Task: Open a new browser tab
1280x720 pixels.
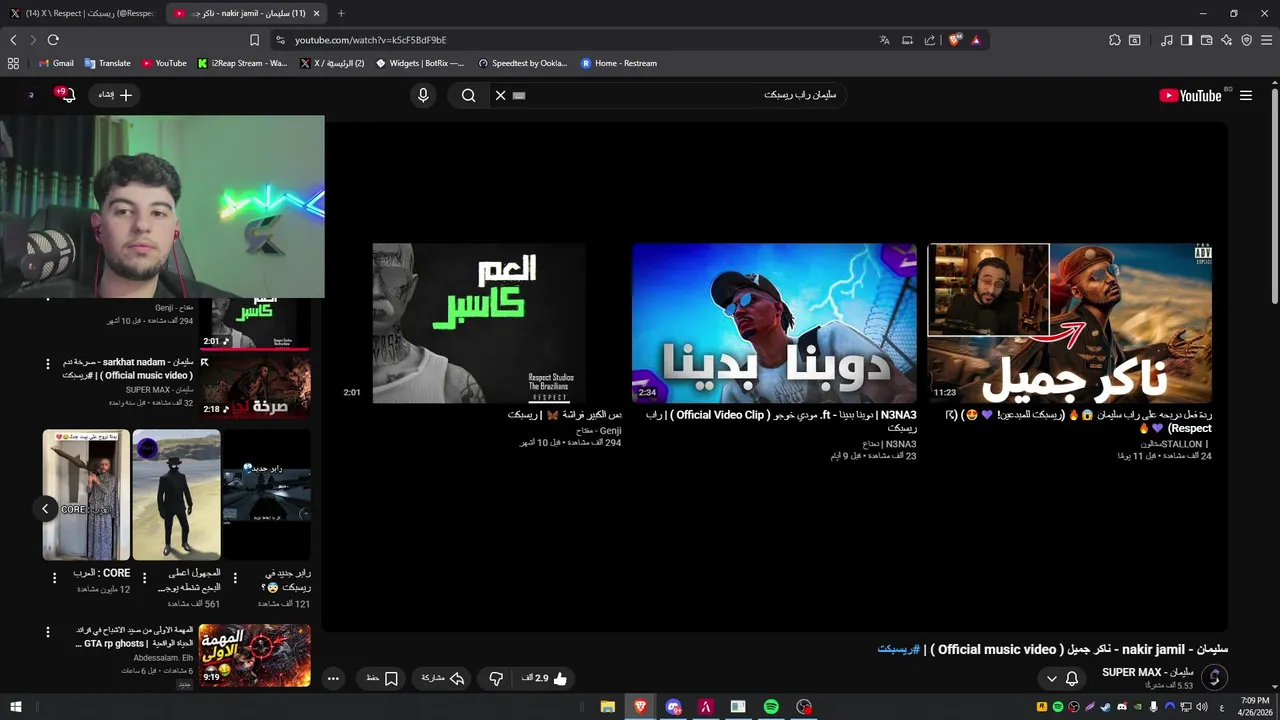Action: tap(341, 13)
